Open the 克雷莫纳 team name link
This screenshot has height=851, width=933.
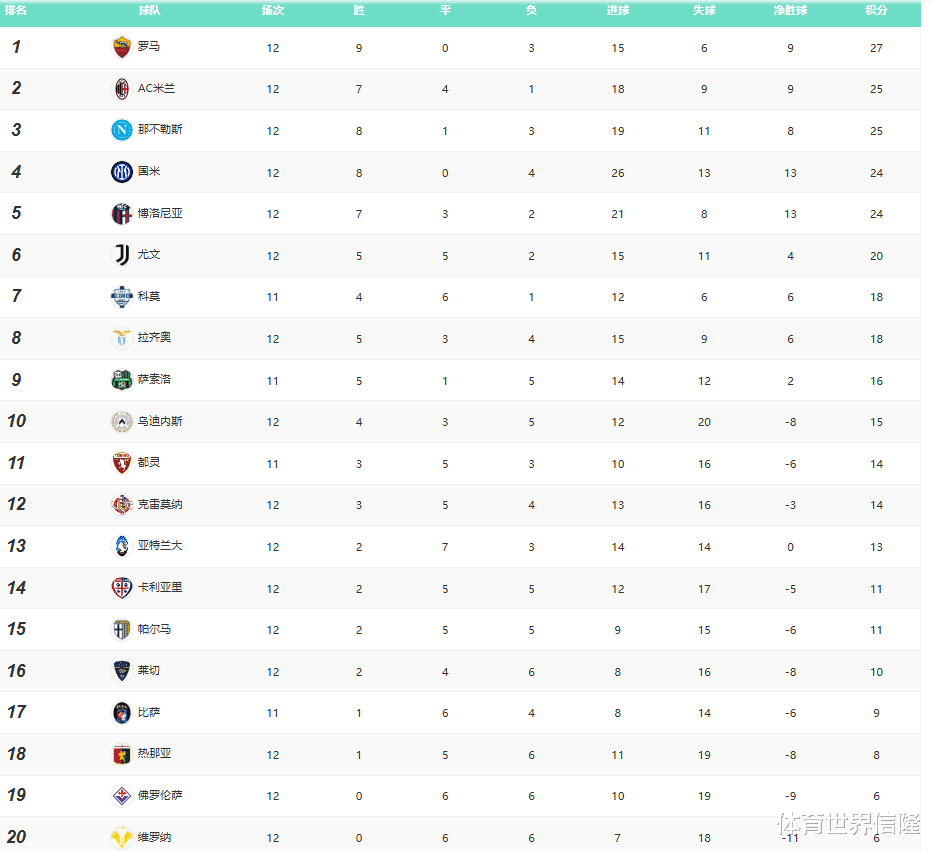click(x=160, y=505)
